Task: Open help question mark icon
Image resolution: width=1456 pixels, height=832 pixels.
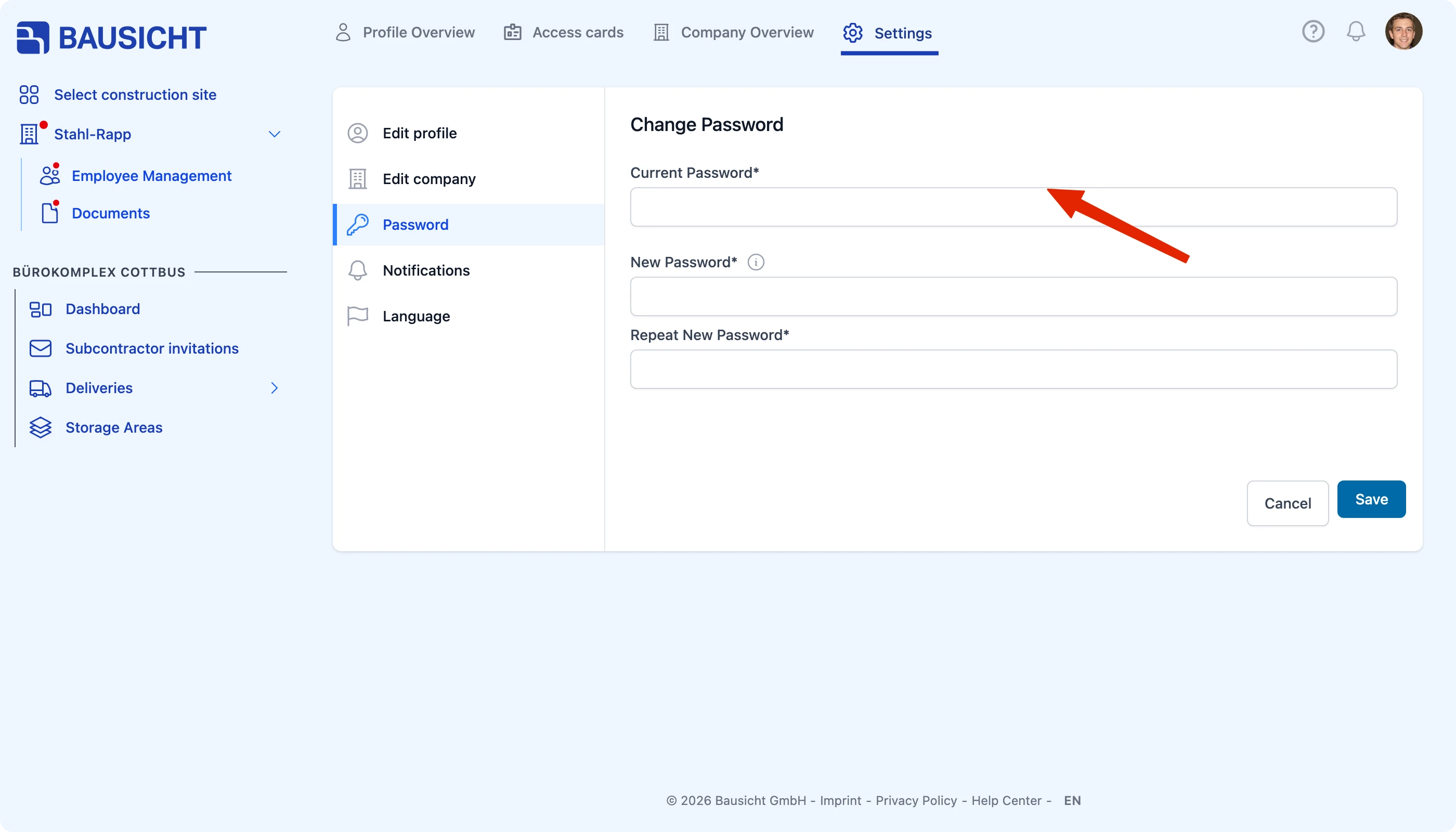Action: [x=1313, y=31]
